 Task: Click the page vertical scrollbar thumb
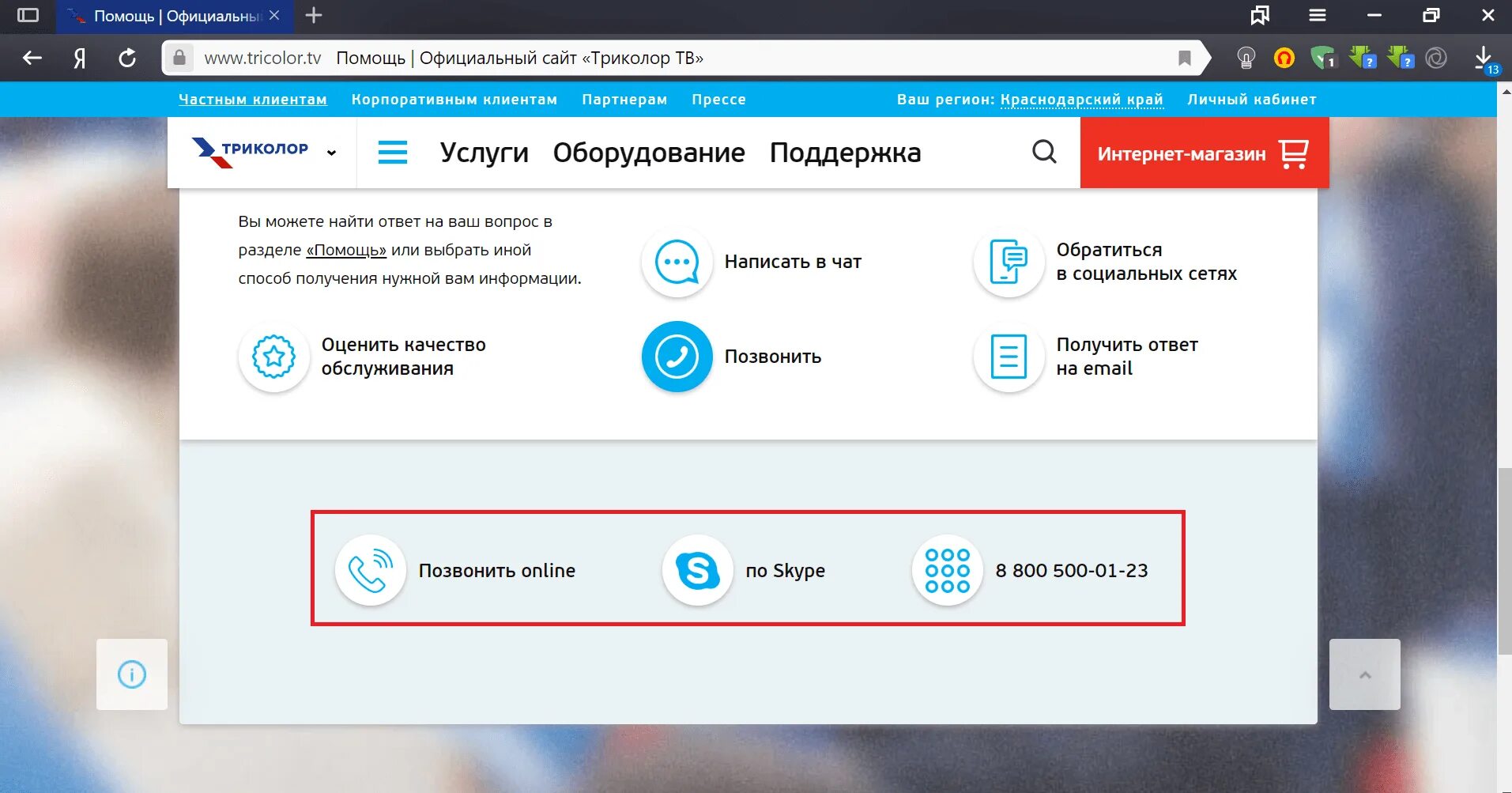click(x=1505, y=561)
